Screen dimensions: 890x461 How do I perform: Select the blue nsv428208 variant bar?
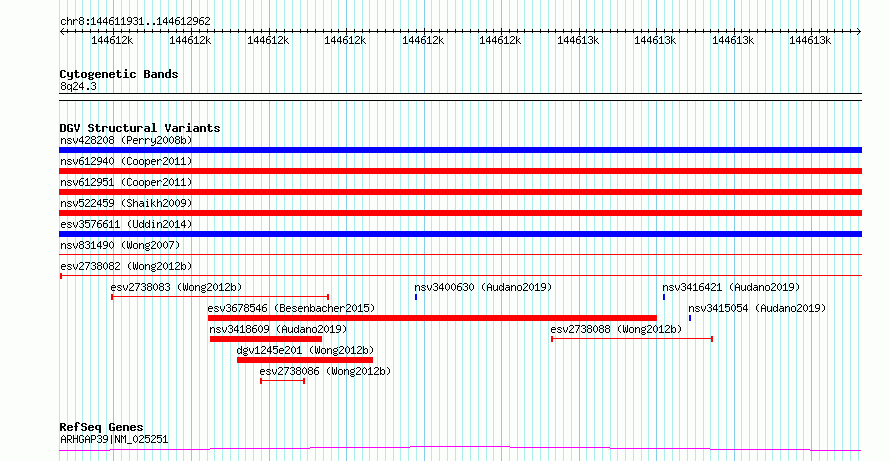[460, 150]
